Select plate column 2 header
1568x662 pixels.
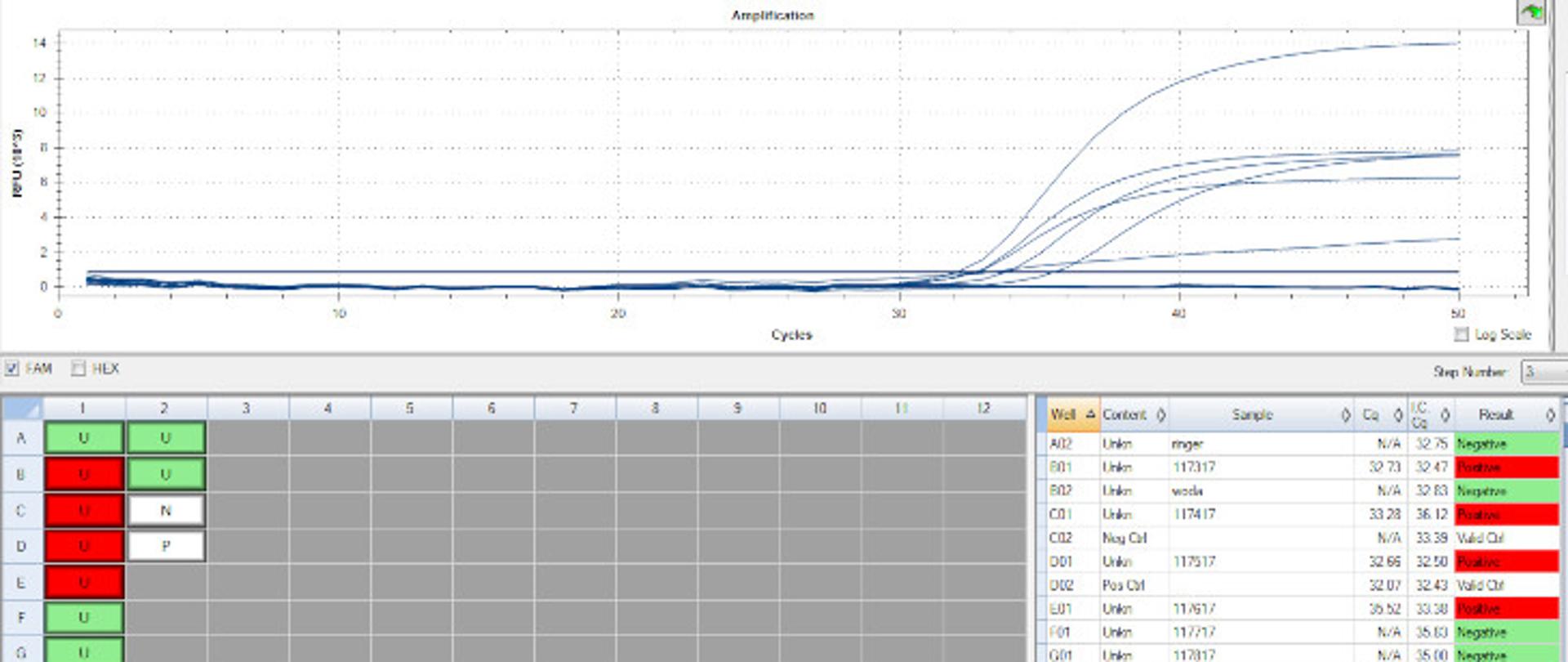(165, 408)
